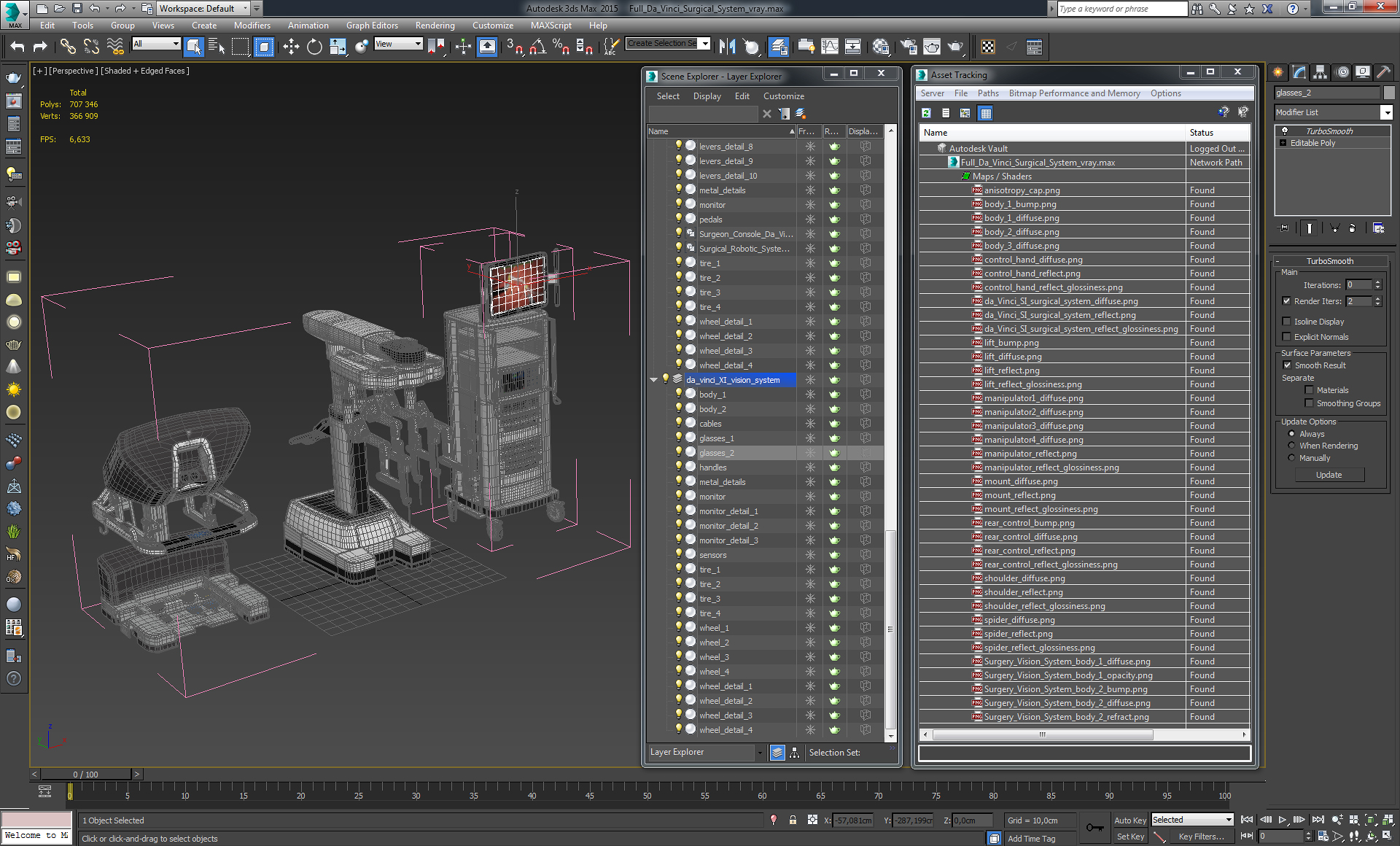
Task: Open the Bitmap Performance and Memory menu
Action: [1074, 93]
